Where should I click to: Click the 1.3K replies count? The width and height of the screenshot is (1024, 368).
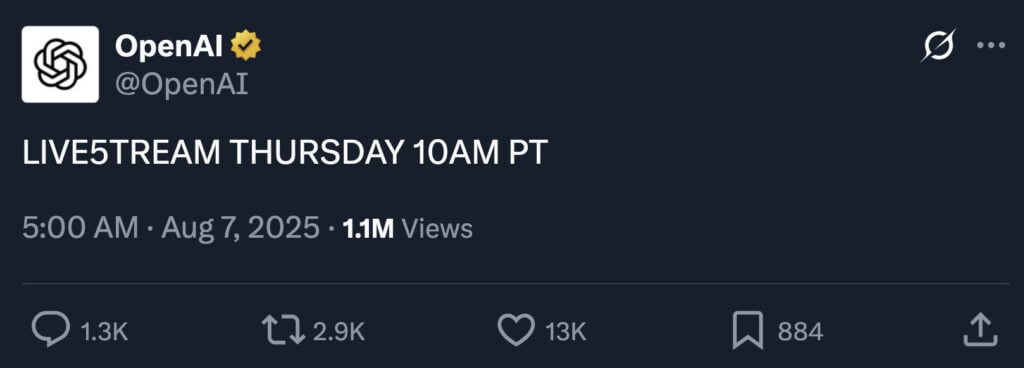(x=104, y=332)
